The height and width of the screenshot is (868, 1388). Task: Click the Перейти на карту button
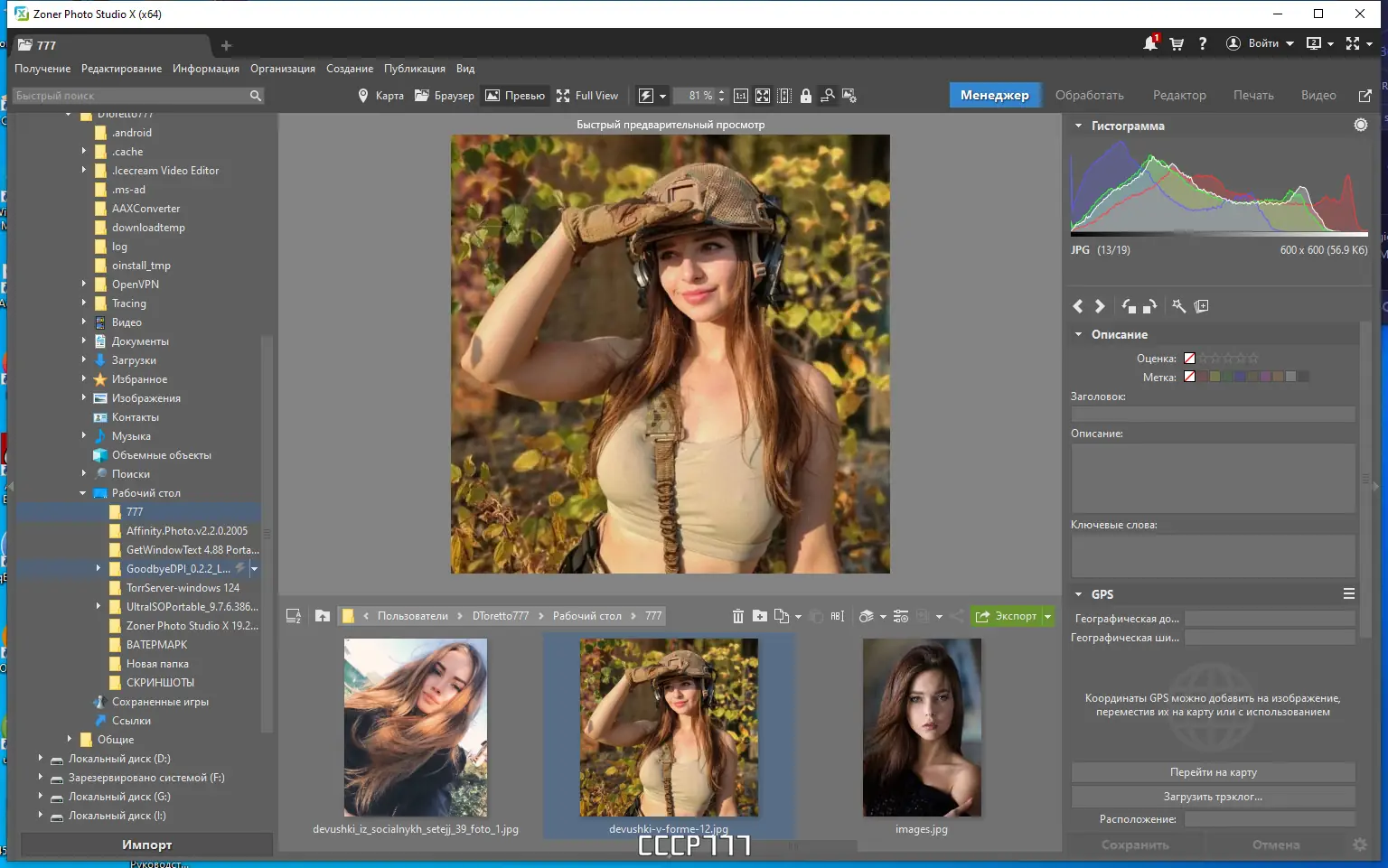[1213, 772]
